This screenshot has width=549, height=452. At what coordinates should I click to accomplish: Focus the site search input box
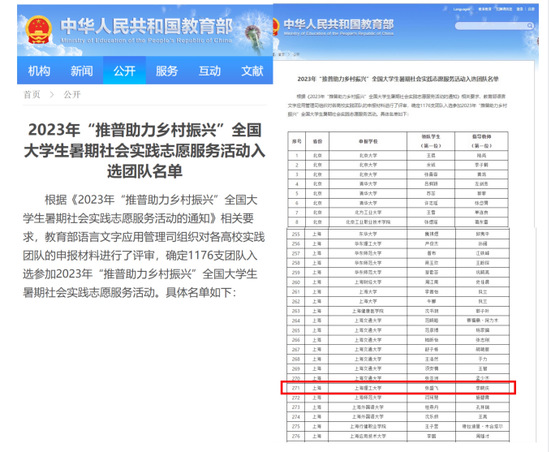(x=491, y=26)
